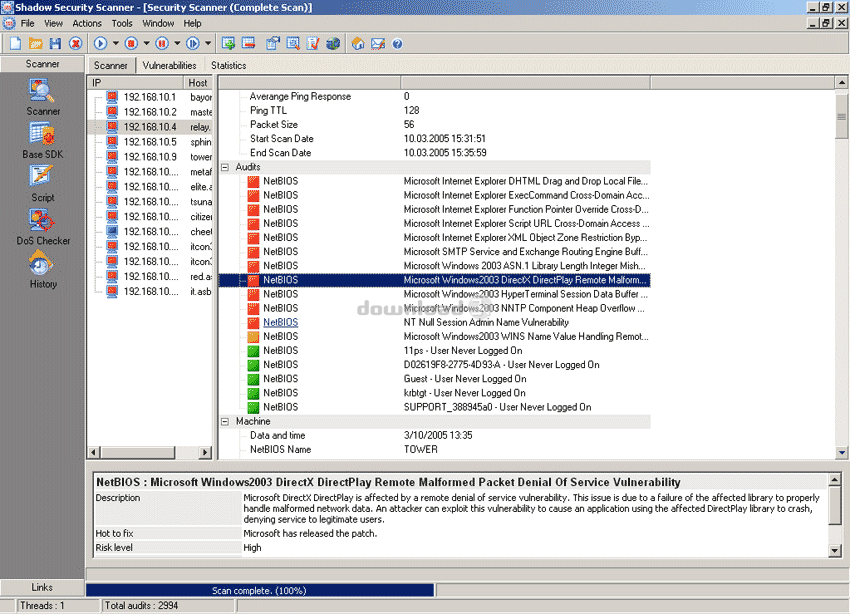Viewport: 850px width, 614px height.
Task: Click the checklist toolbar icon with red checkmark
Action: coord(313,43)
